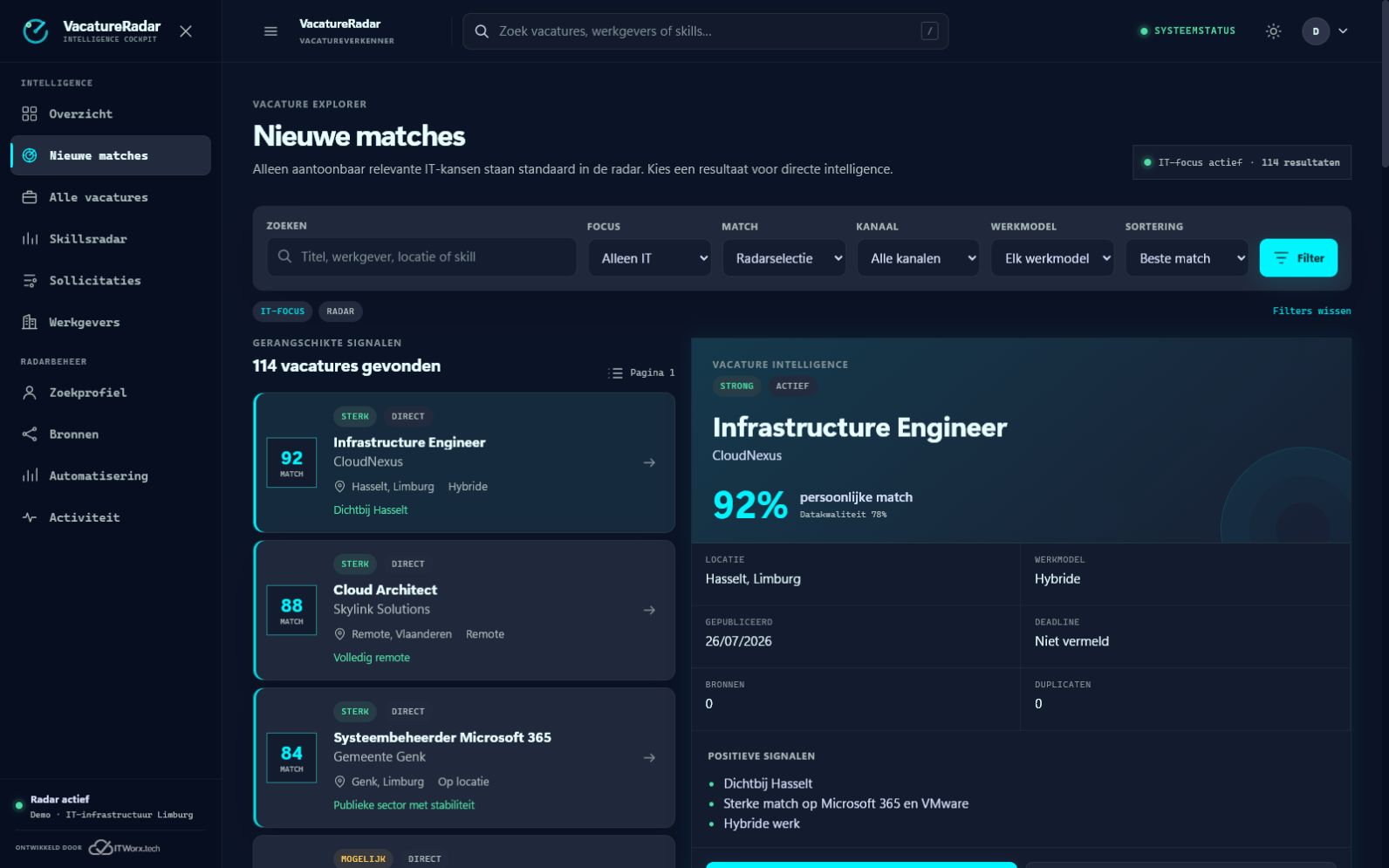The width and height of the screenshot is (1389, 868).
Task: Expand the account chevron next to avatar
Action: click(1343, 31)
